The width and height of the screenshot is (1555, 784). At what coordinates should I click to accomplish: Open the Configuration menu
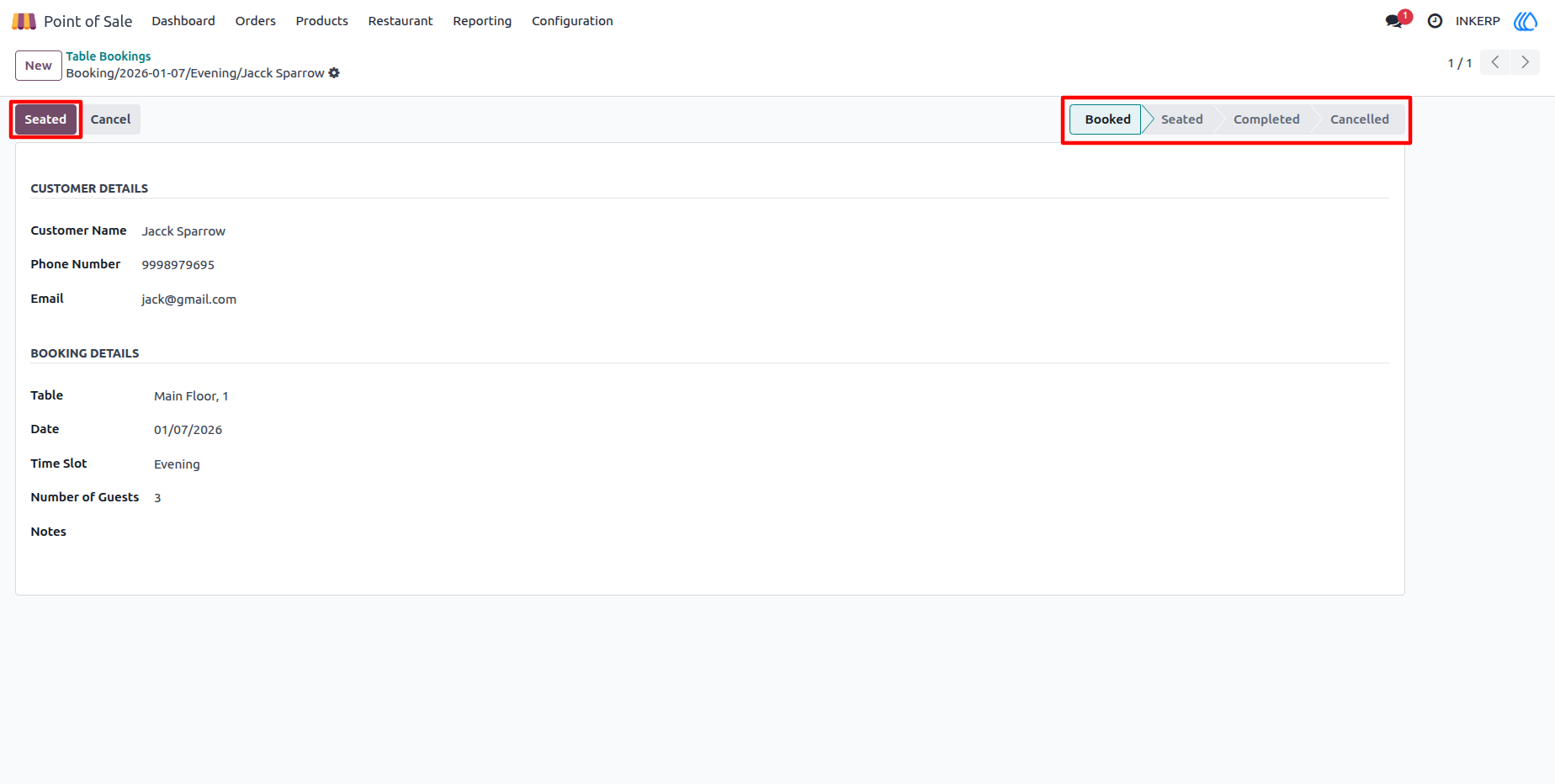572,21
